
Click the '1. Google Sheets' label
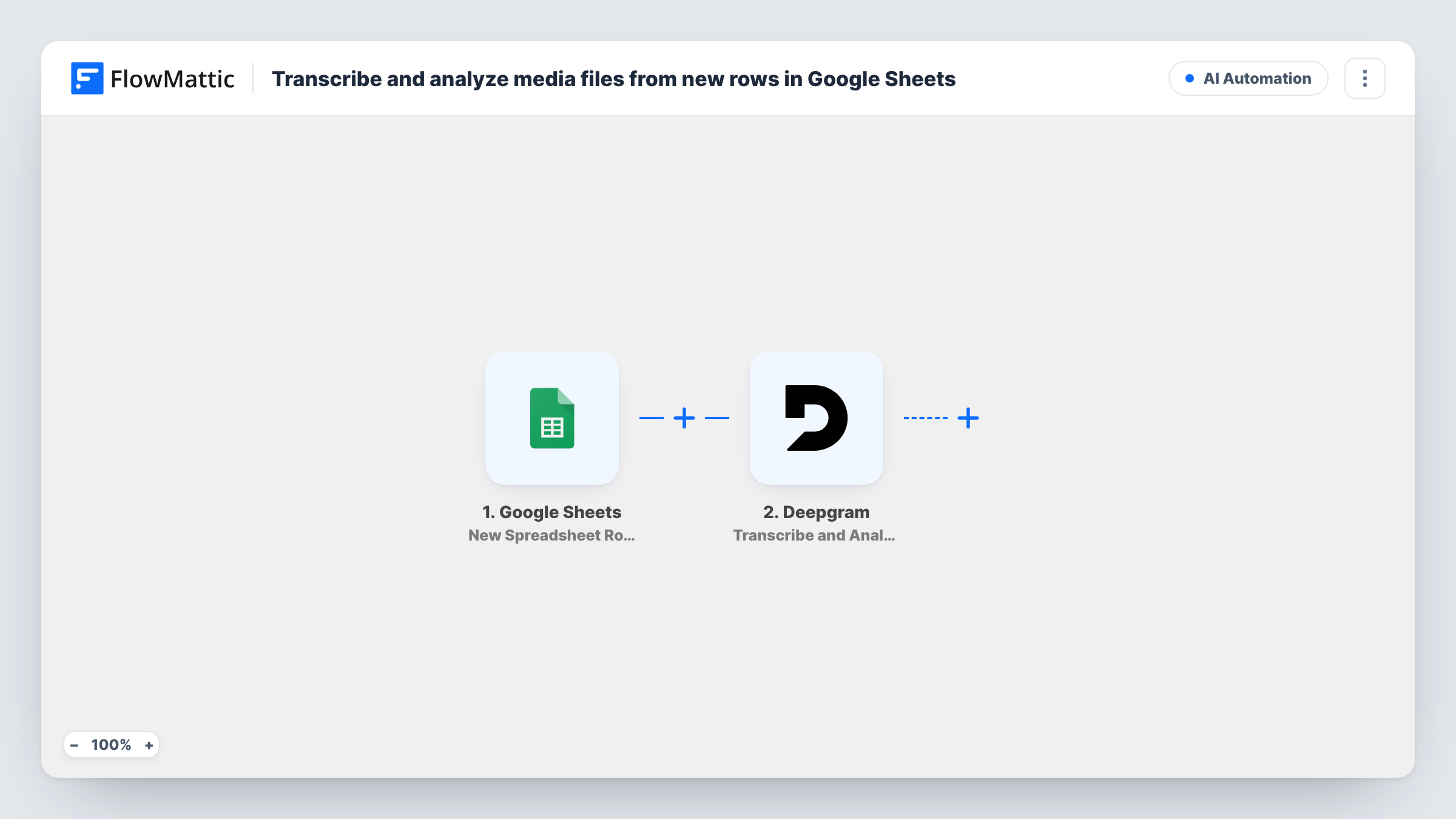pos(552,512)
